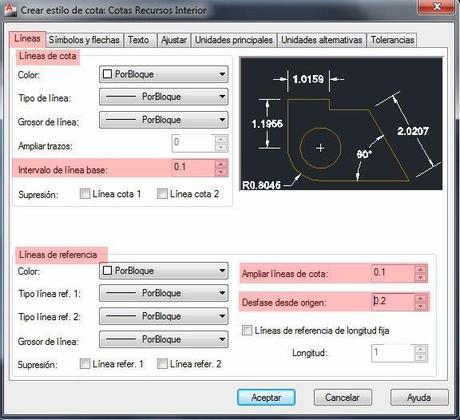
Task: Check the Línea cota 1 suppression box
Action: (x=85, y=194)
